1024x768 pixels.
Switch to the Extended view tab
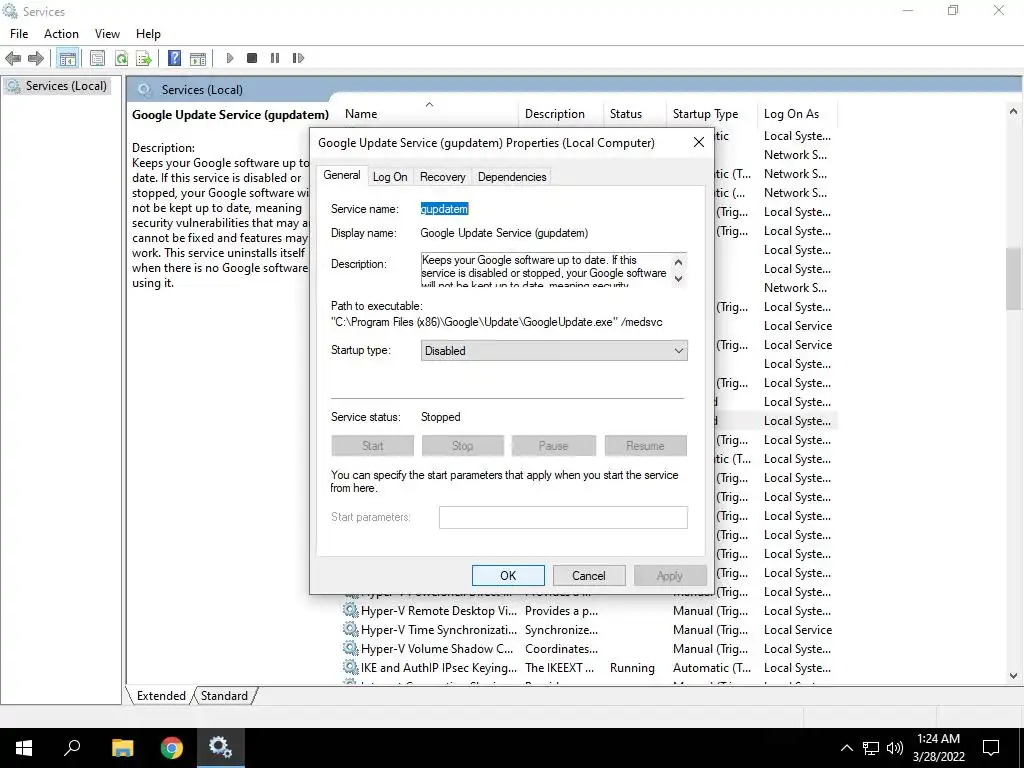pyautogui.click(x=161, y=696)
